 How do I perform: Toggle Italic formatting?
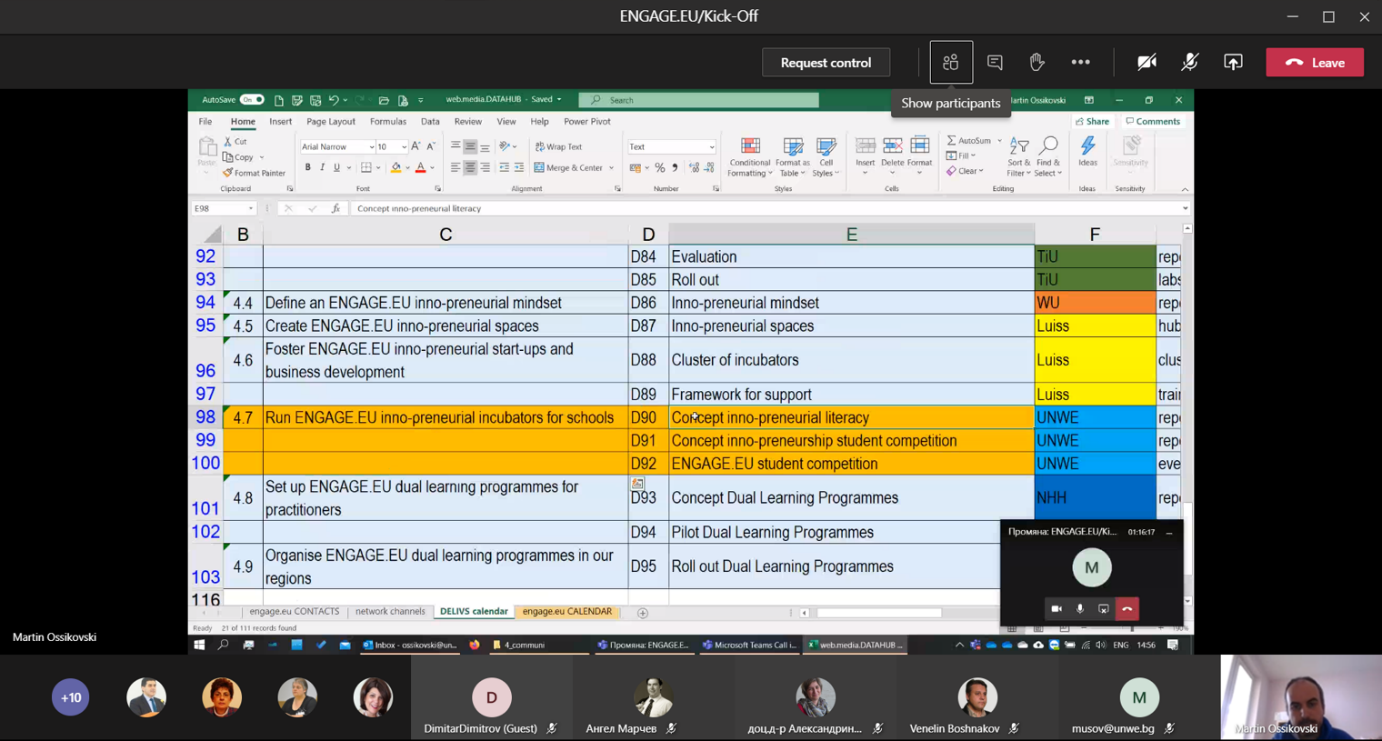[x=322, y=168]
